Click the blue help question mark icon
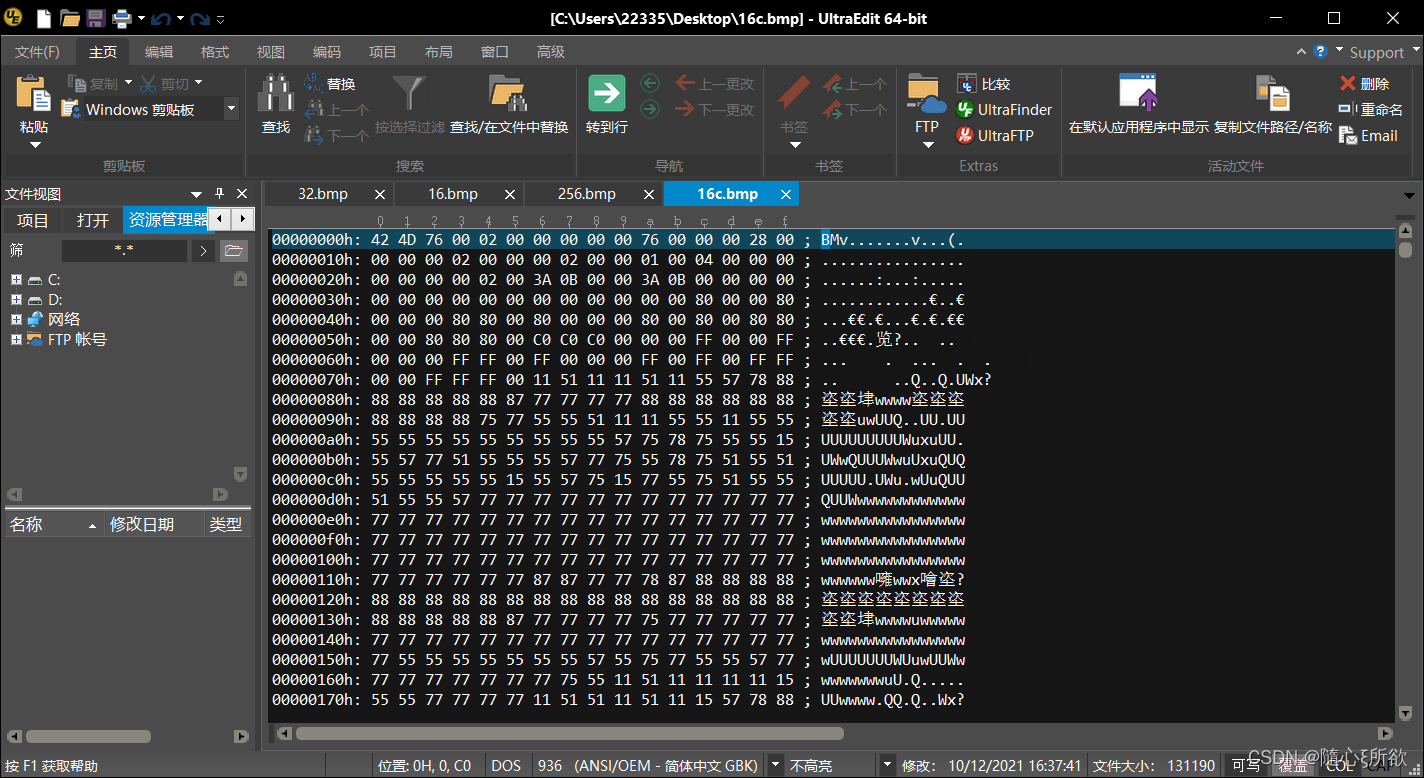 (x=1321, y=51)
